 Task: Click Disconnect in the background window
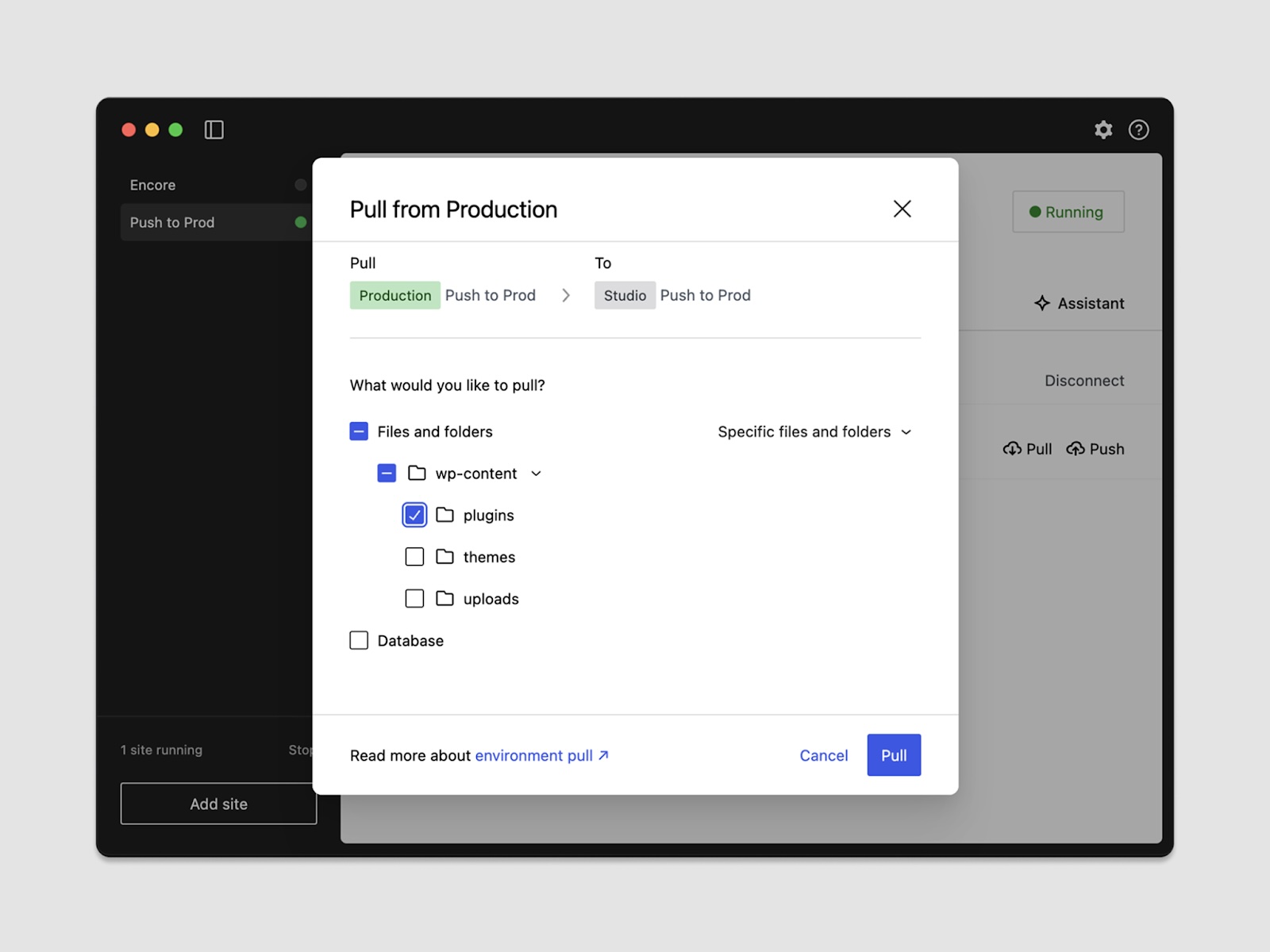pyautogui.click(x=1084, y=381)
